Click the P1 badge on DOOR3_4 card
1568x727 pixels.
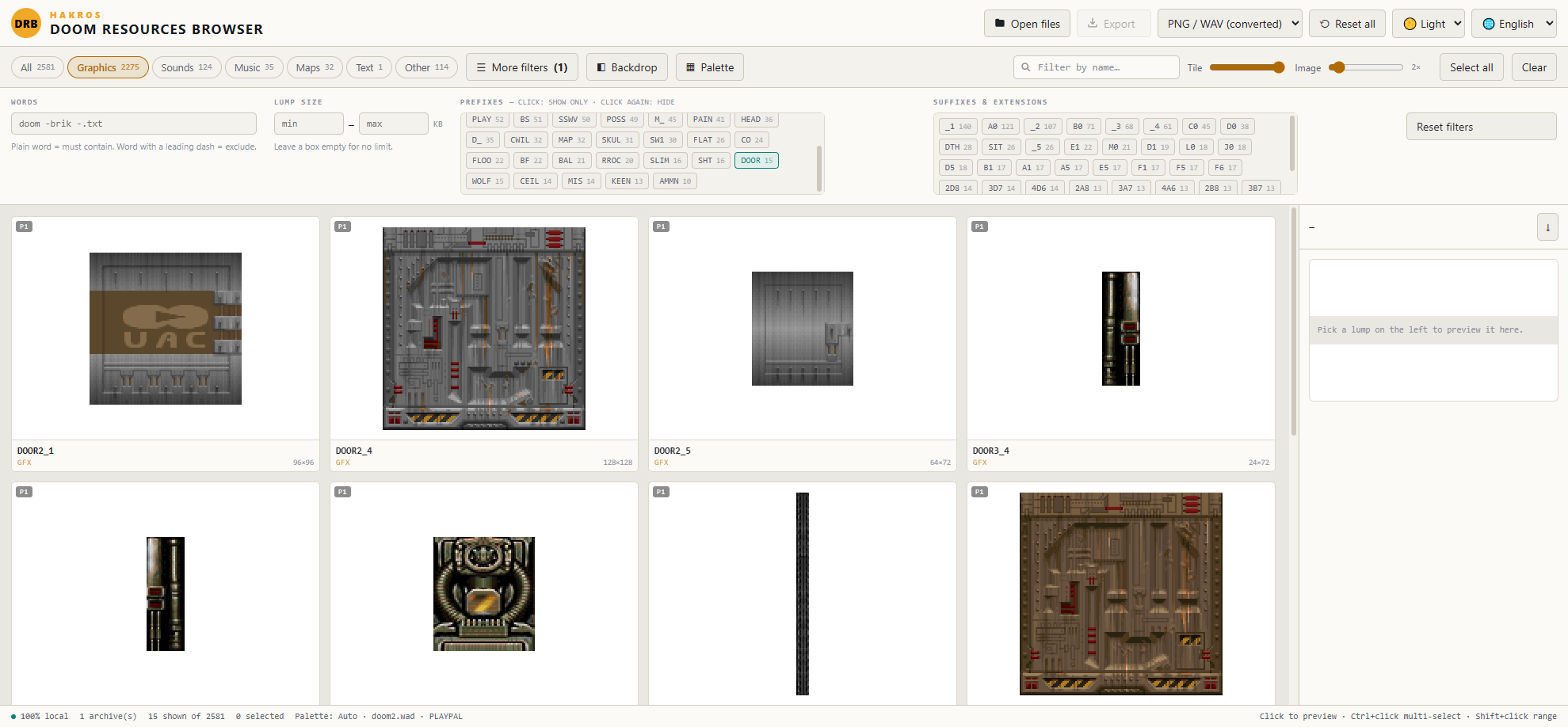pyautogui.click(x=980, y=226)
